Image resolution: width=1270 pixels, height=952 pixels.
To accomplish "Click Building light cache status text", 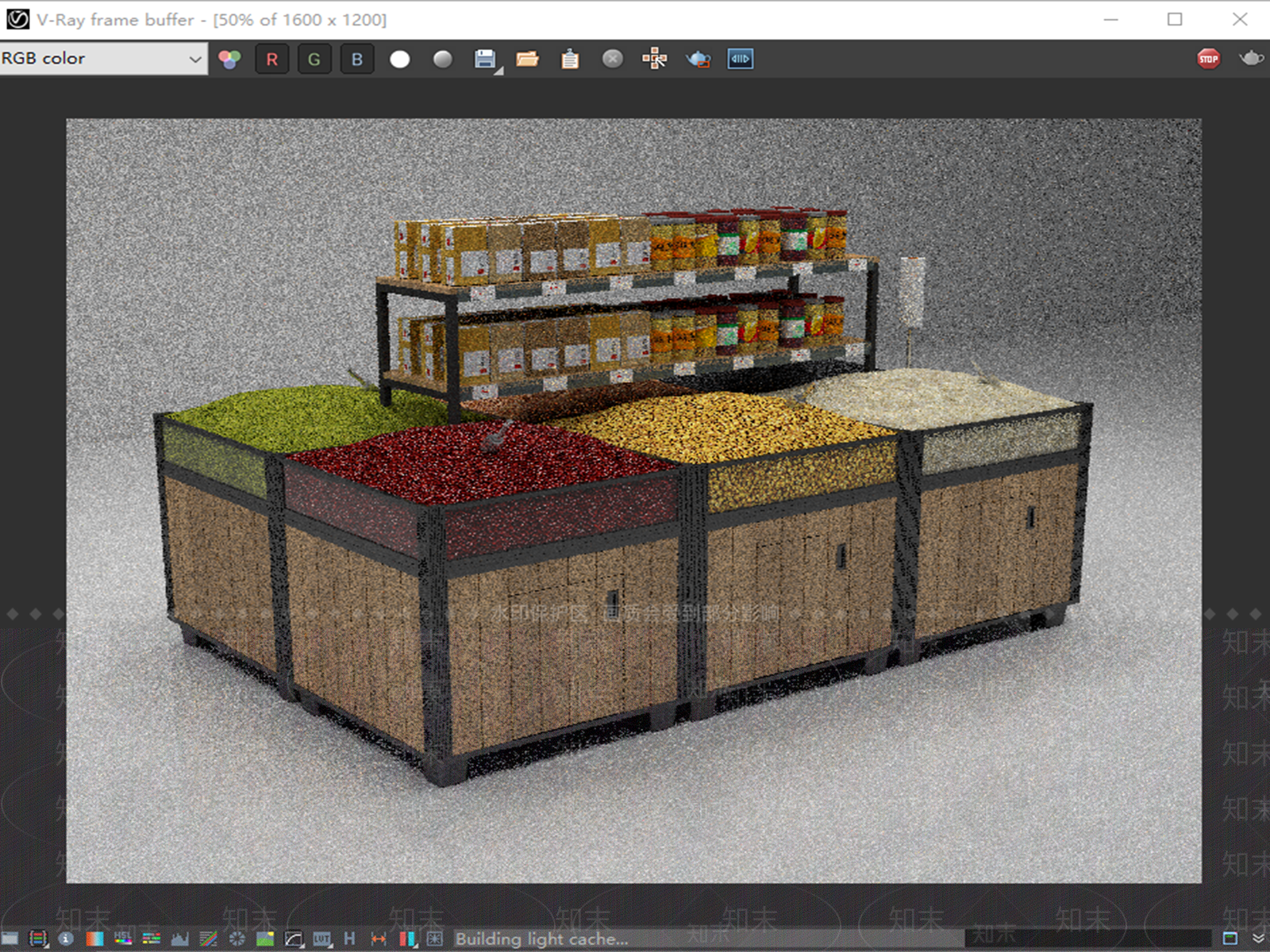I will coord(541,939).
